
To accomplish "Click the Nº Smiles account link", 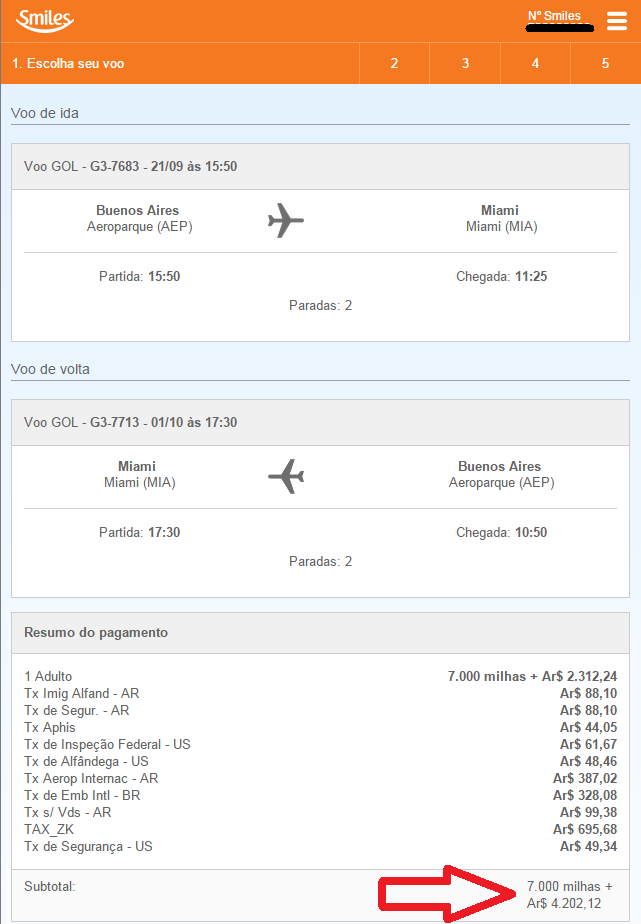I will point(554,16).
